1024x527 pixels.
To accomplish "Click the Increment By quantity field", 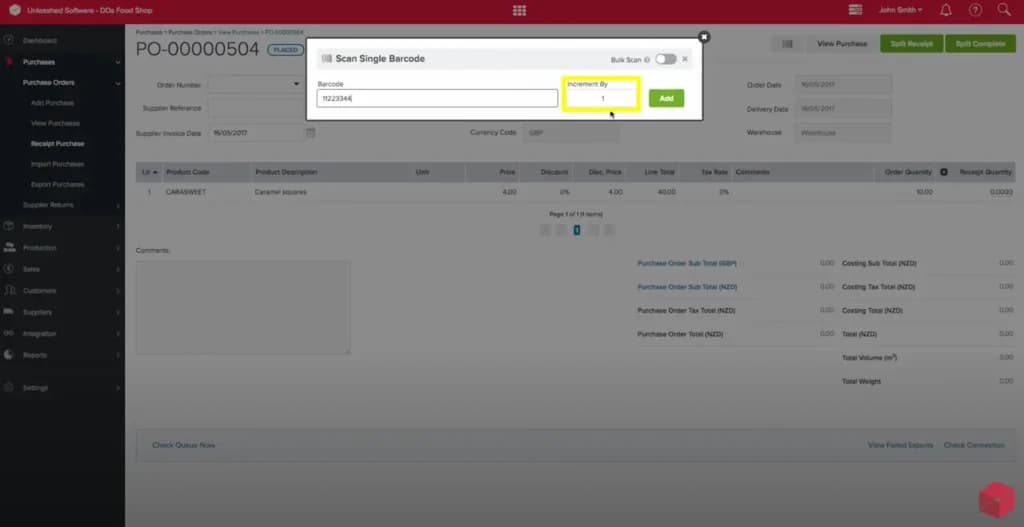I will [601, 99].
